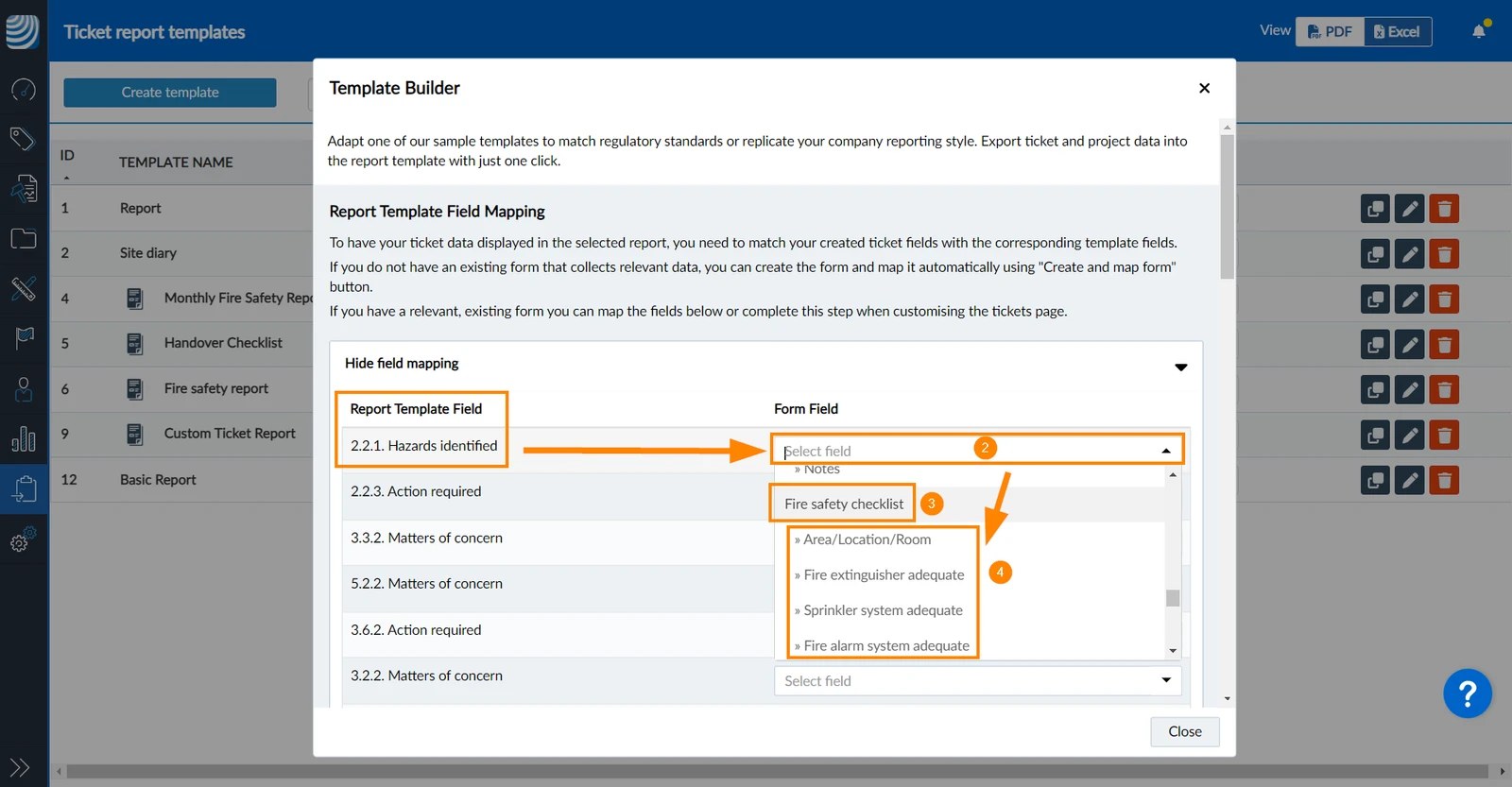
Task: Open the settings gear in the sidebar
Action: click(x=23, y=539)
